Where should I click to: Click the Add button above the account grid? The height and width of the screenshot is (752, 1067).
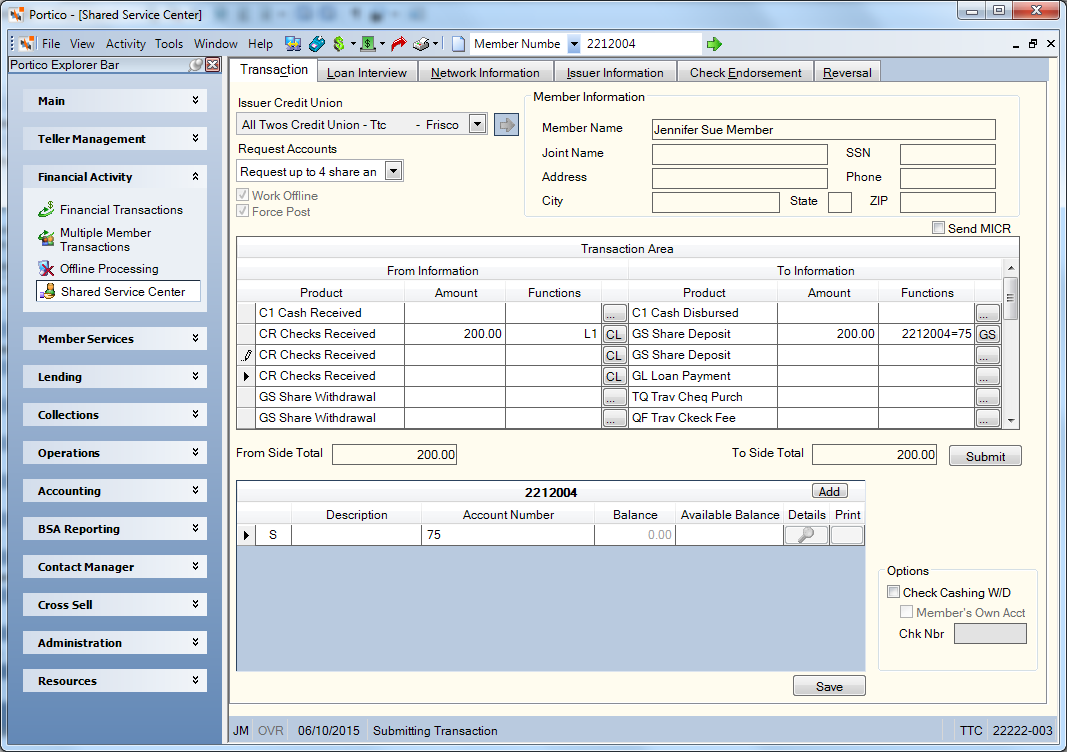829,491
